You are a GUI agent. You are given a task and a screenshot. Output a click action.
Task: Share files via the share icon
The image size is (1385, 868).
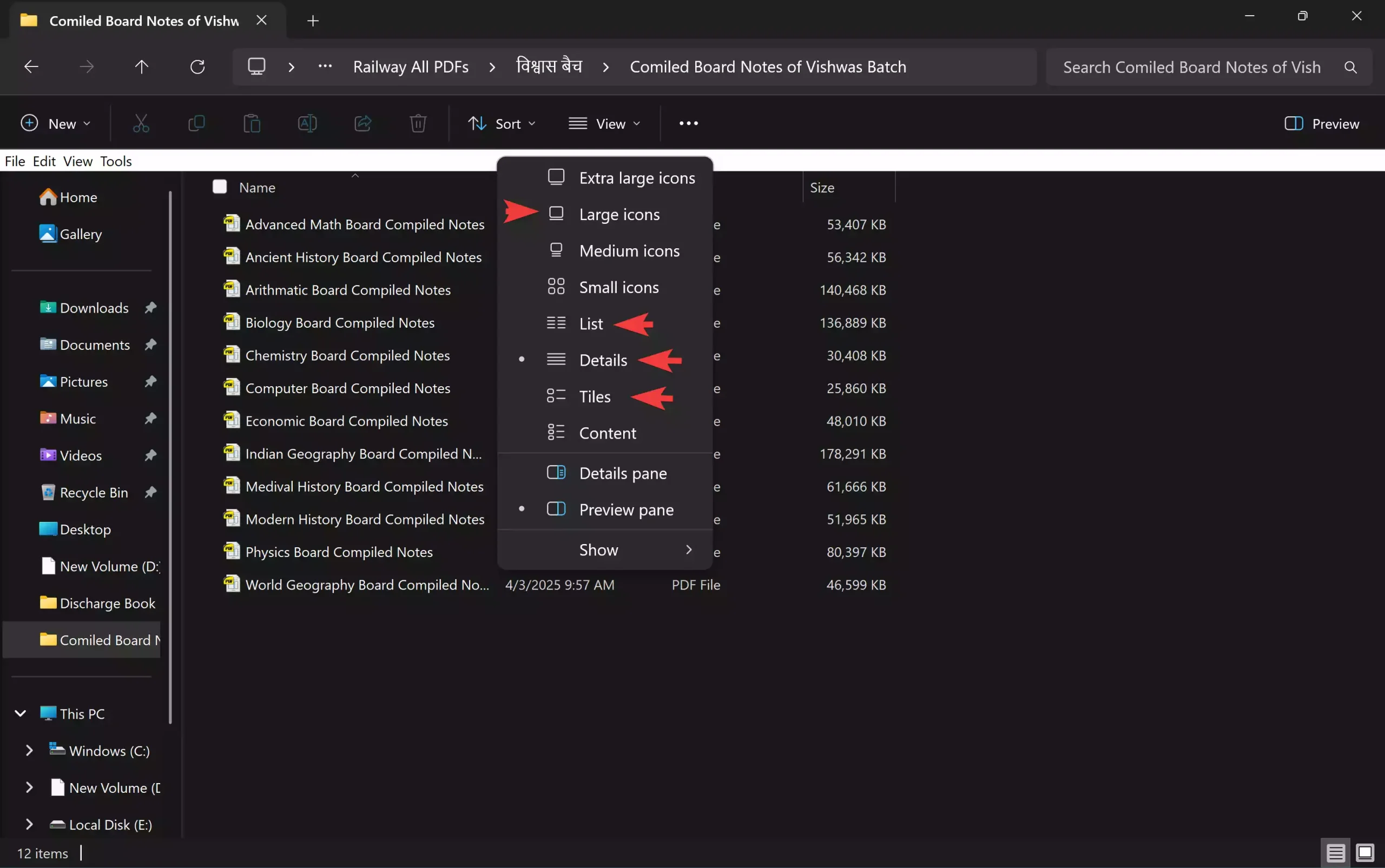362,123
